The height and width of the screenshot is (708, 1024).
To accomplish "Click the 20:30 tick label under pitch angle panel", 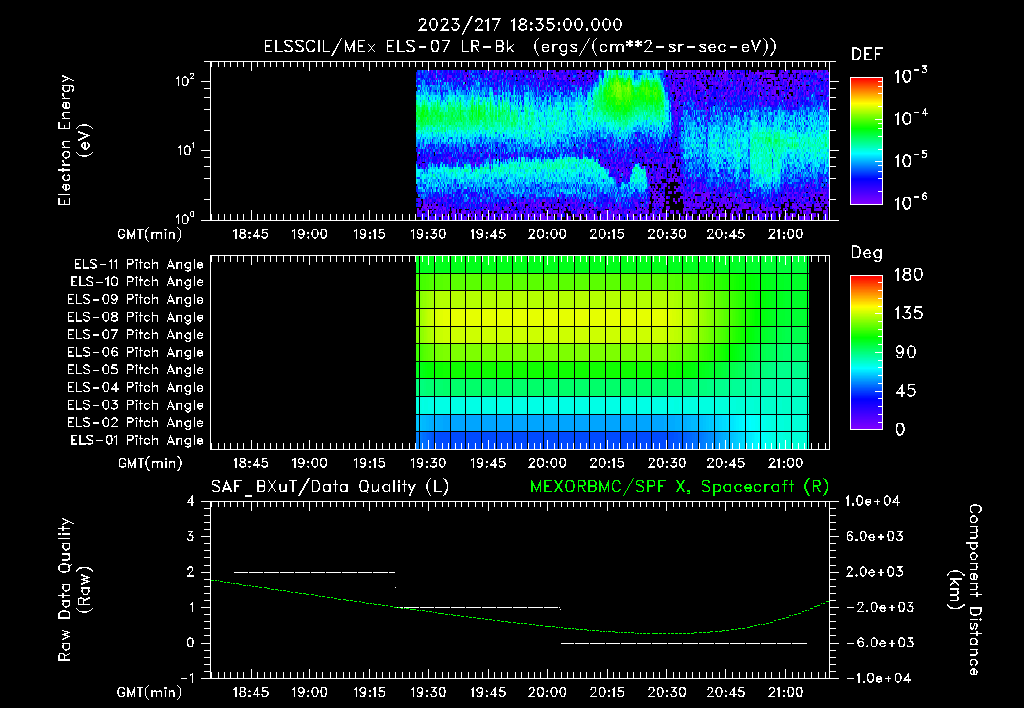I will pyautogui.click(x=666, y=463).
